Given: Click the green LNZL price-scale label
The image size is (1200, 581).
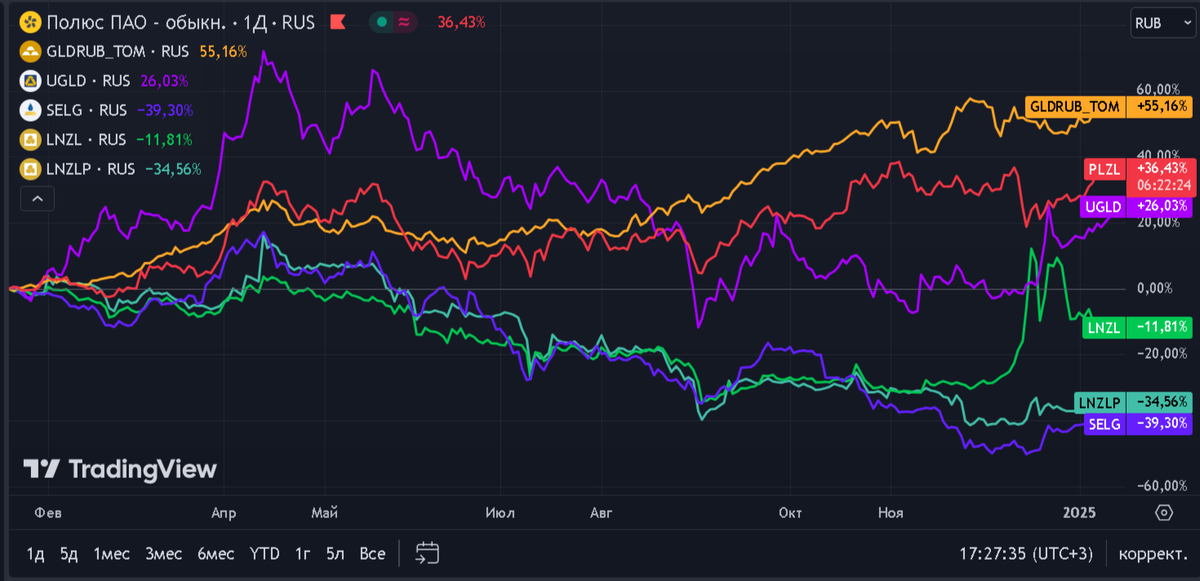Looking at the screenshot, I should 1138,326.
